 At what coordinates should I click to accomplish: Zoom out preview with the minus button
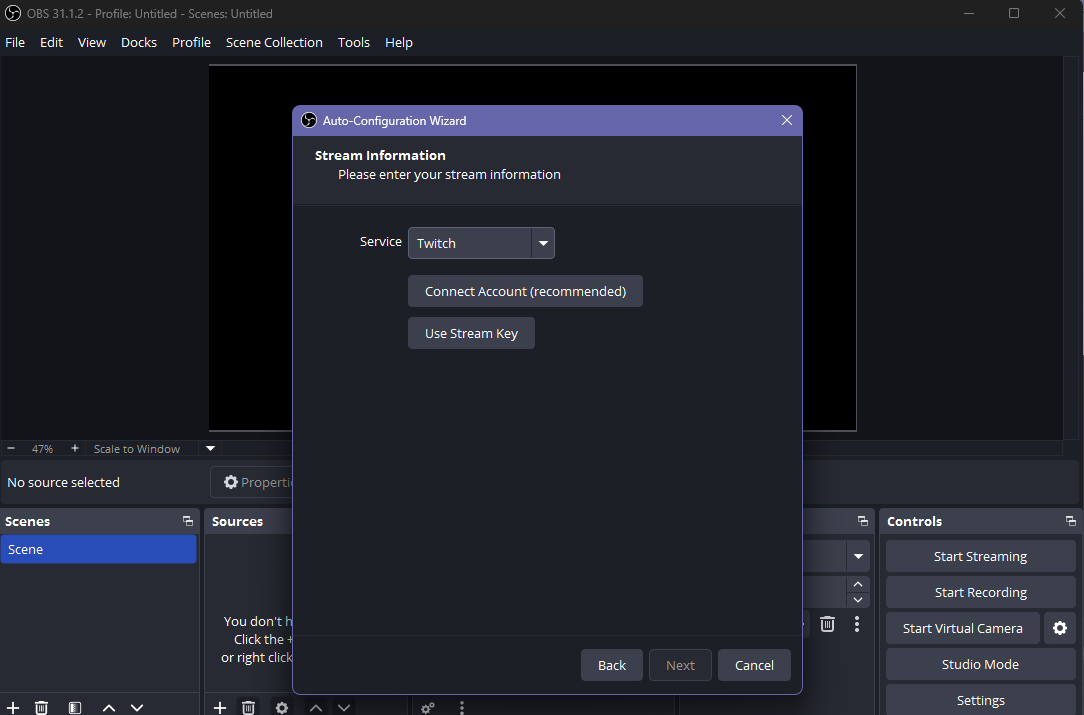click(11, 449)
